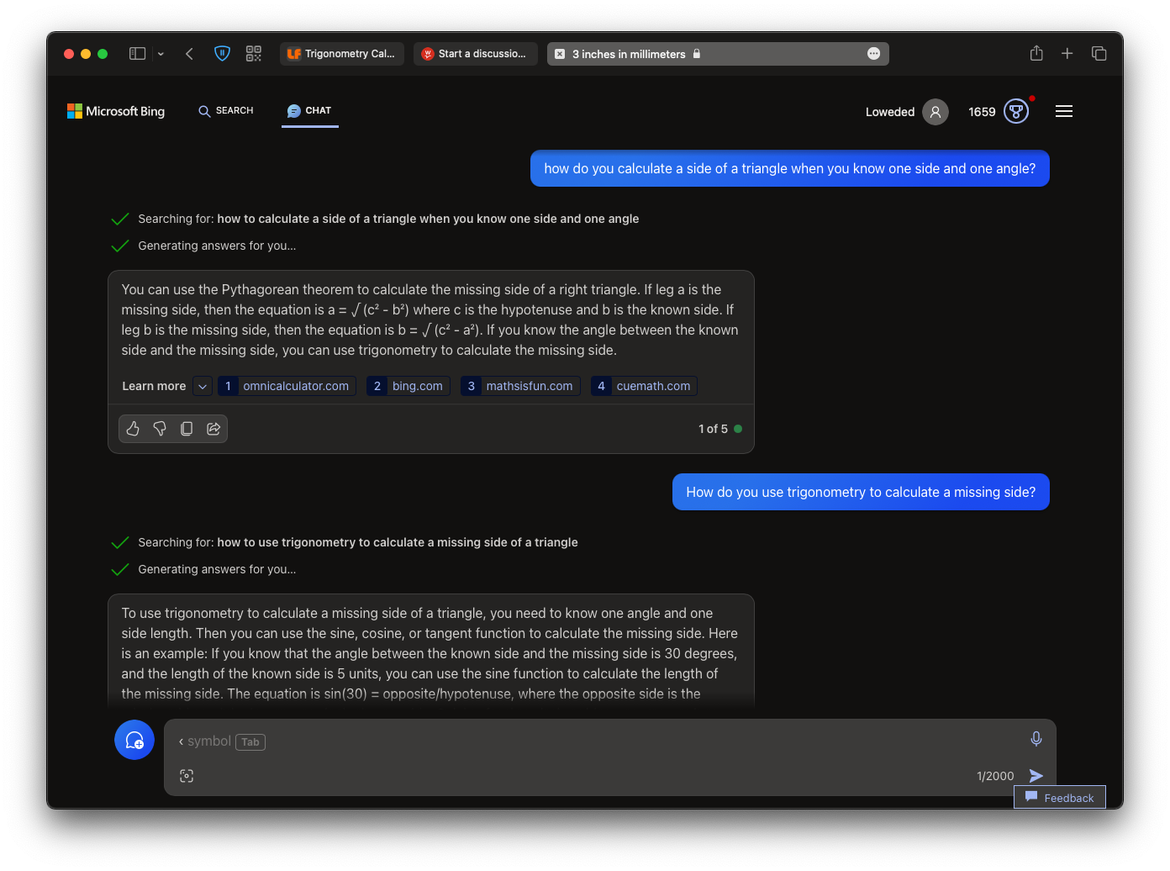Click the Feedback button

pos(1059,797)
